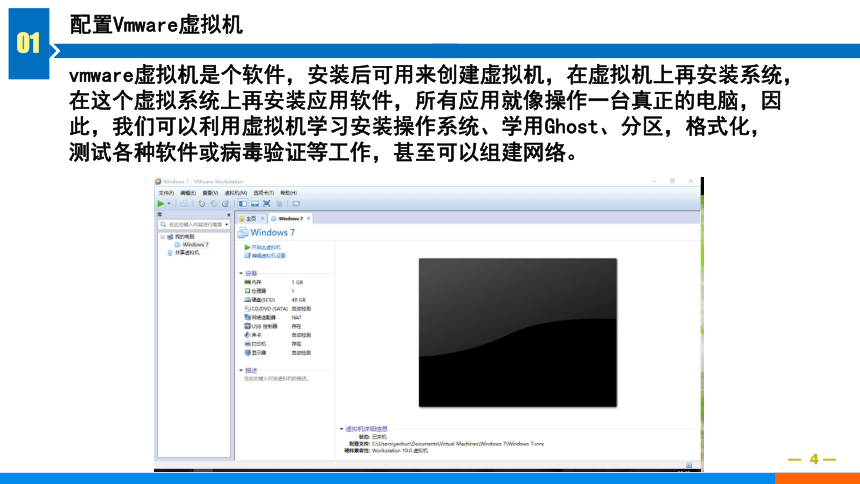Collapse the 设备 section
Viewport: 860px width, 484px height.
click(241, 273)
